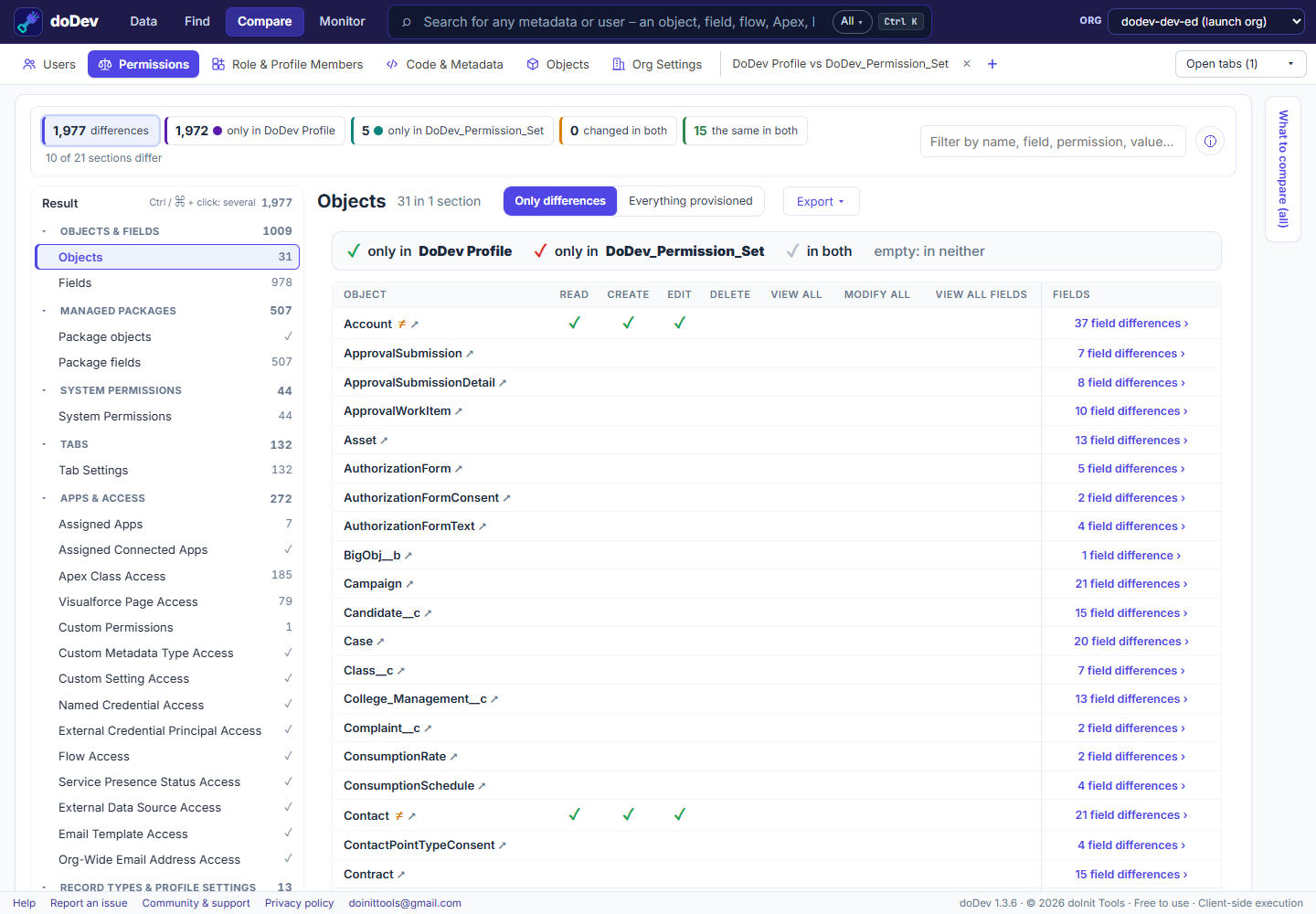Screen dimensions: 1316x914
Task: Click the info icon beside filter box
Action: [x=1210, y=142]
